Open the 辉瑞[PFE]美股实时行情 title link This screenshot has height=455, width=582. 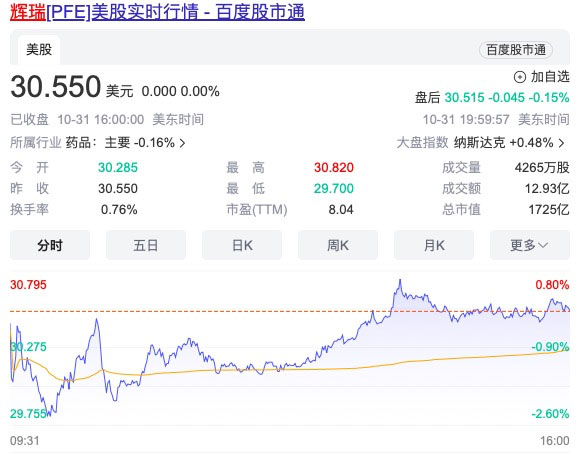(x=157, y=12)
